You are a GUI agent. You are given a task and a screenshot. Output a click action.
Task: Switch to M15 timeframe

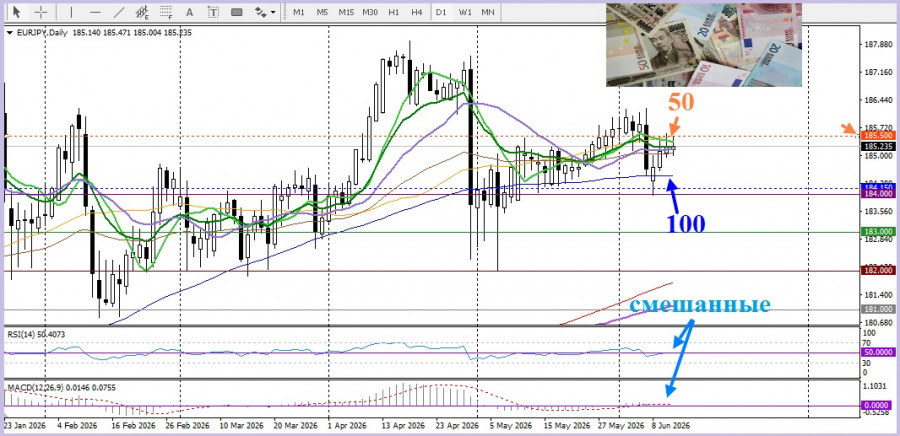(x=346, y=12)
